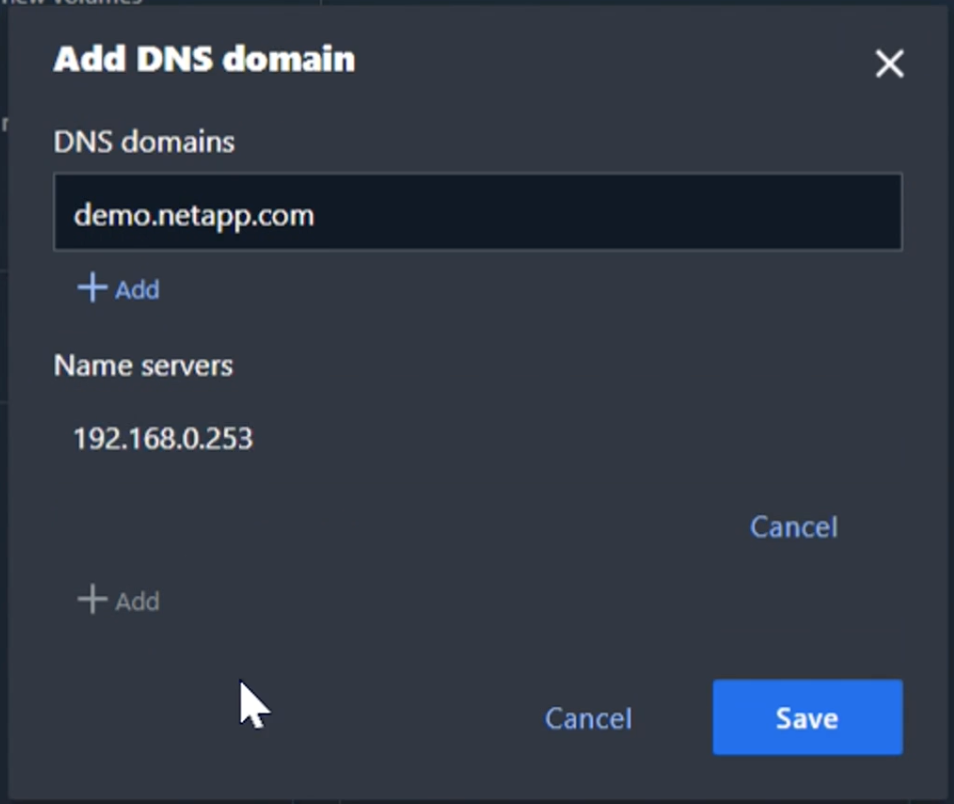The width and height of the screenshot is (954, 804).
Task: Select the 192.168.0.253 name server entry
Action: pyautogui.click(x=163, y=438)
